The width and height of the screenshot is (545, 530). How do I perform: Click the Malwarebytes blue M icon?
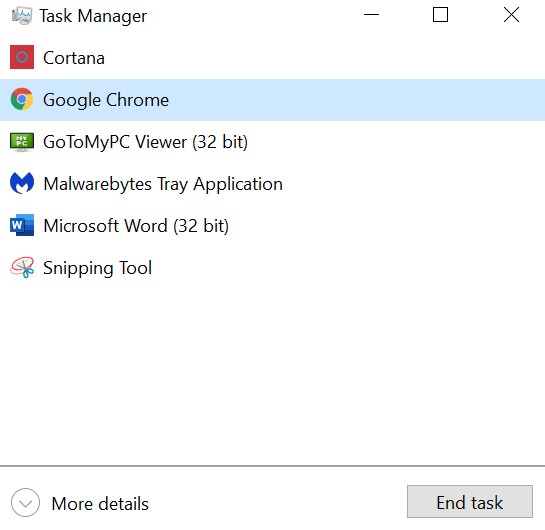point(22,183)
